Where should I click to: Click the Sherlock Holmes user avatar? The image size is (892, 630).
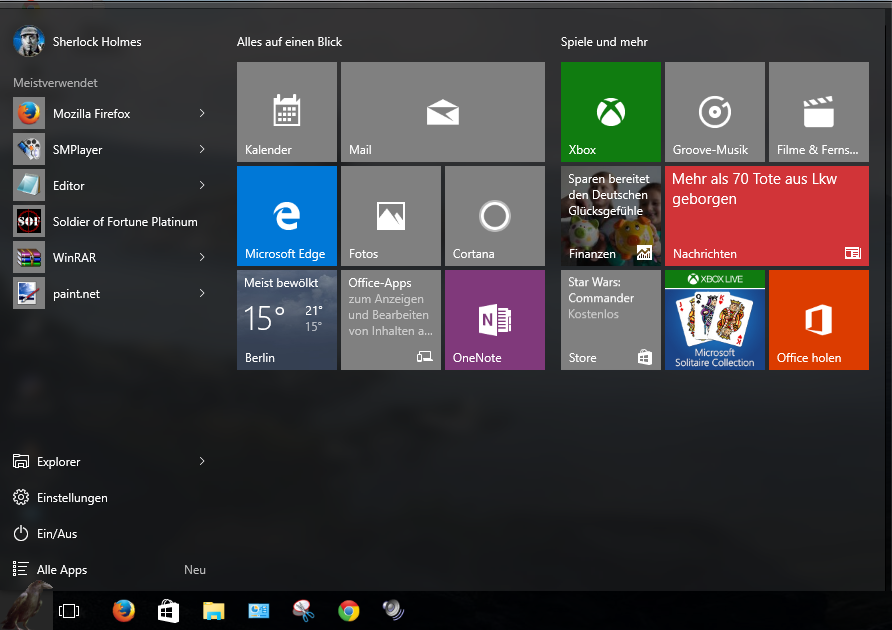point(28,41)
